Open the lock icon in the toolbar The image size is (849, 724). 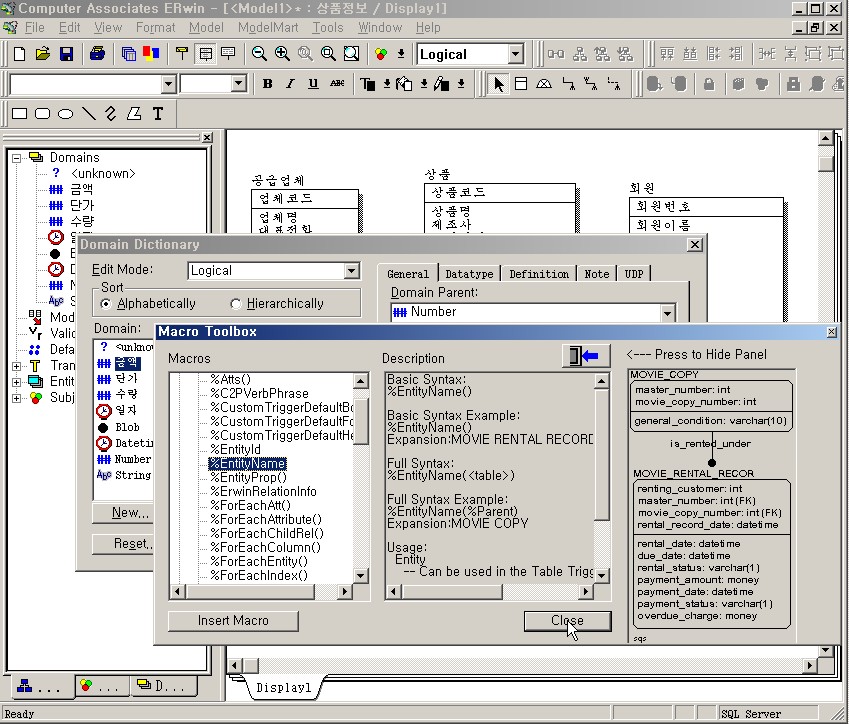coord(709,84)
